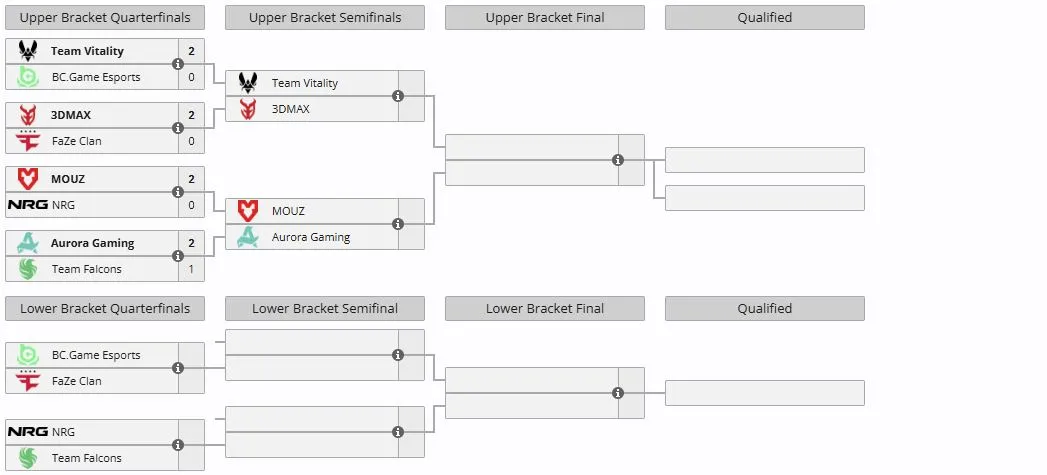Open match info for Vitality vs BC.Game
The image size is (1047, 475).
pyautogui.click(x=178, y=64)
